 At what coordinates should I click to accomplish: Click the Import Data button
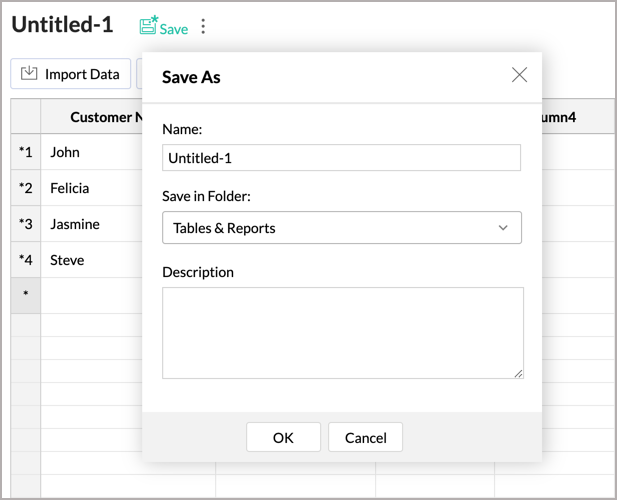[71, 74]
